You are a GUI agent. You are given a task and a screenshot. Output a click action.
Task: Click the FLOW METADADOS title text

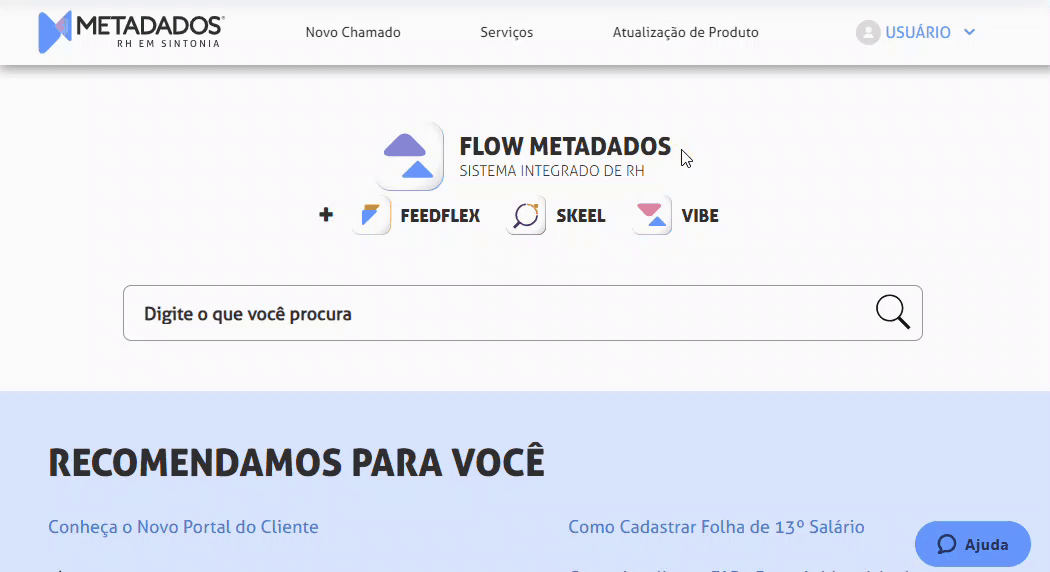[x=565, y=146]
